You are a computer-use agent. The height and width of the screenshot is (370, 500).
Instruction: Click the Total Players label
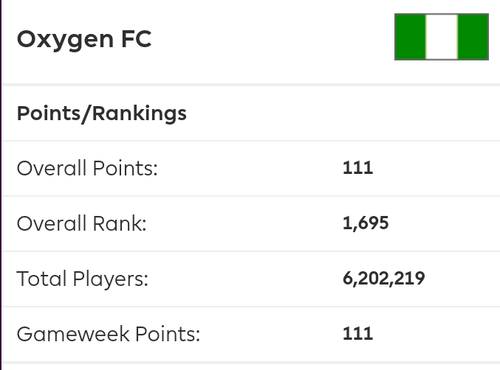point(82,279)
